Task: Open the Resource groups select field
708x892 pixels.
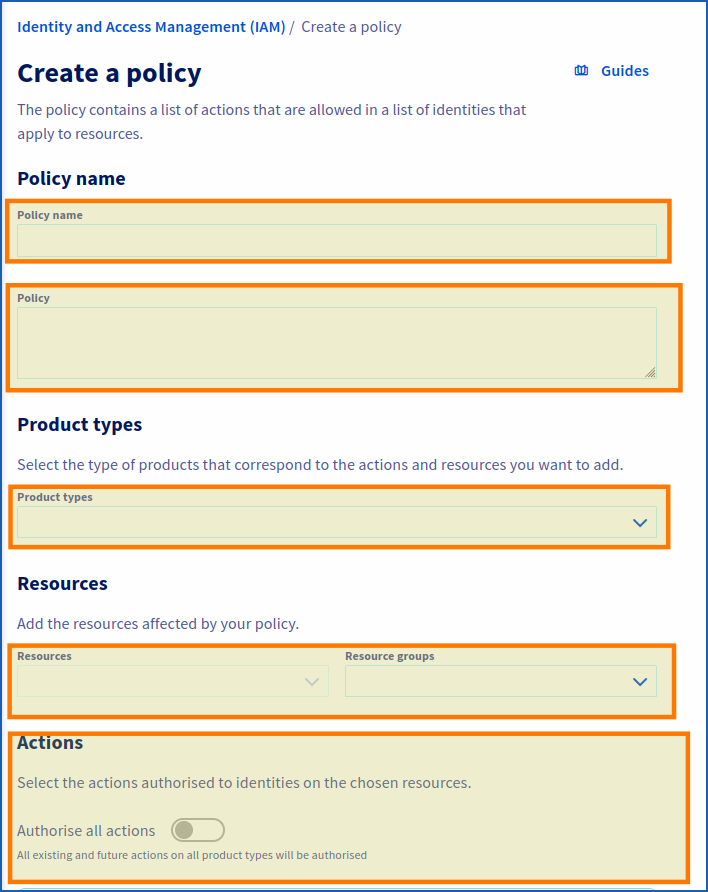Action: pos(490,681)
